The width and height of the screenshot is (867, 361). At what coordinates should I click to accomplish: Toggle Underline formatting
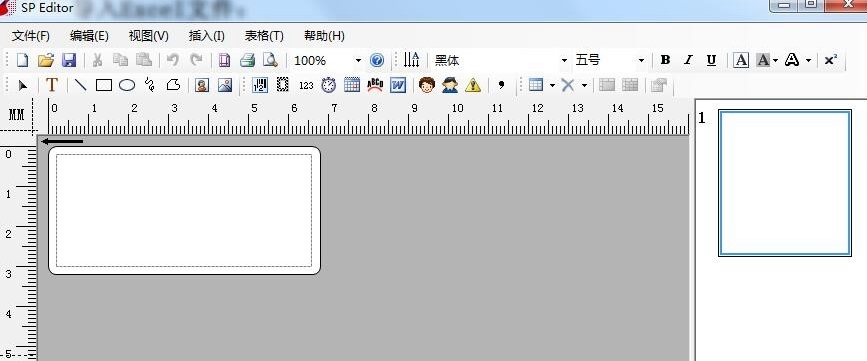point(712,60)
